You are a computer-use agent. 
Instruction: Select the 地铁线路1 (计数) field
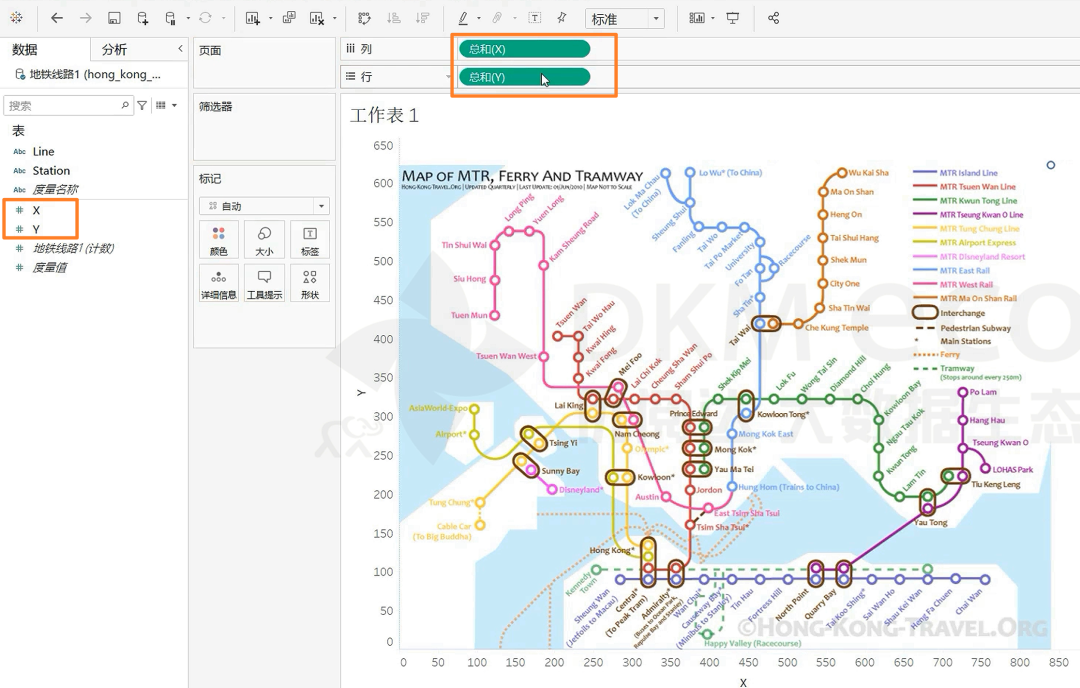(73, 249)
